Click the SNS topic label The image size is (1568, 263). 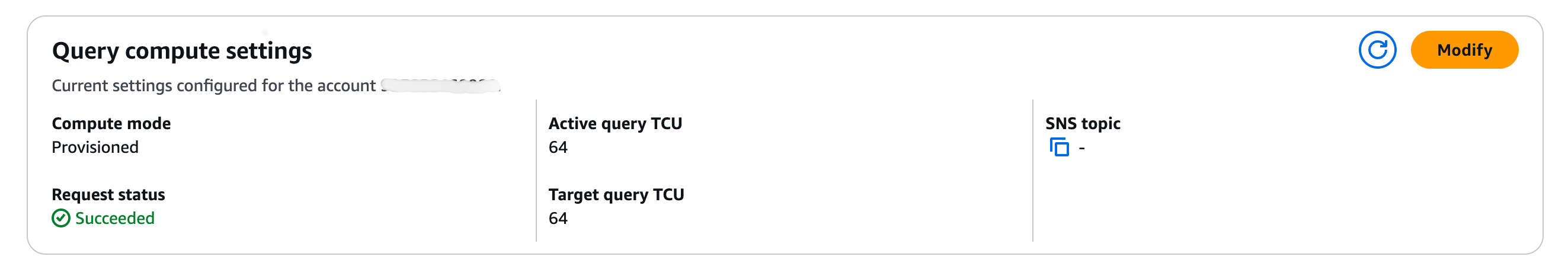tap(1082, 124)
